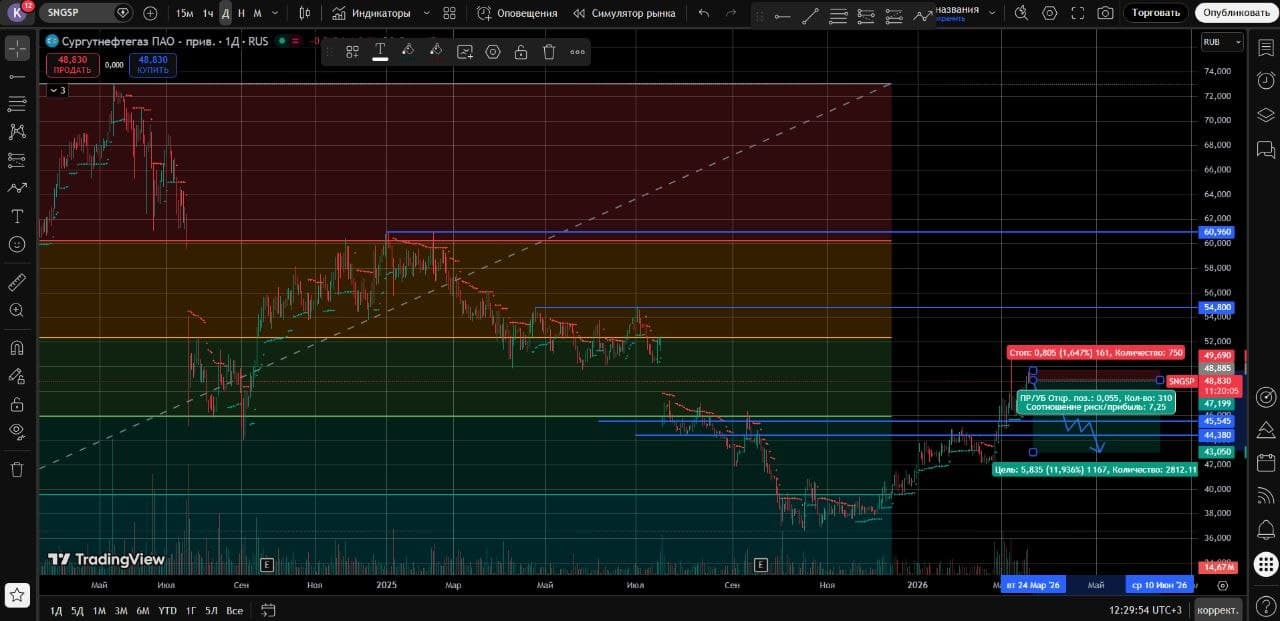
Task: Switch to the YTD date range
Action: point(168,610)
